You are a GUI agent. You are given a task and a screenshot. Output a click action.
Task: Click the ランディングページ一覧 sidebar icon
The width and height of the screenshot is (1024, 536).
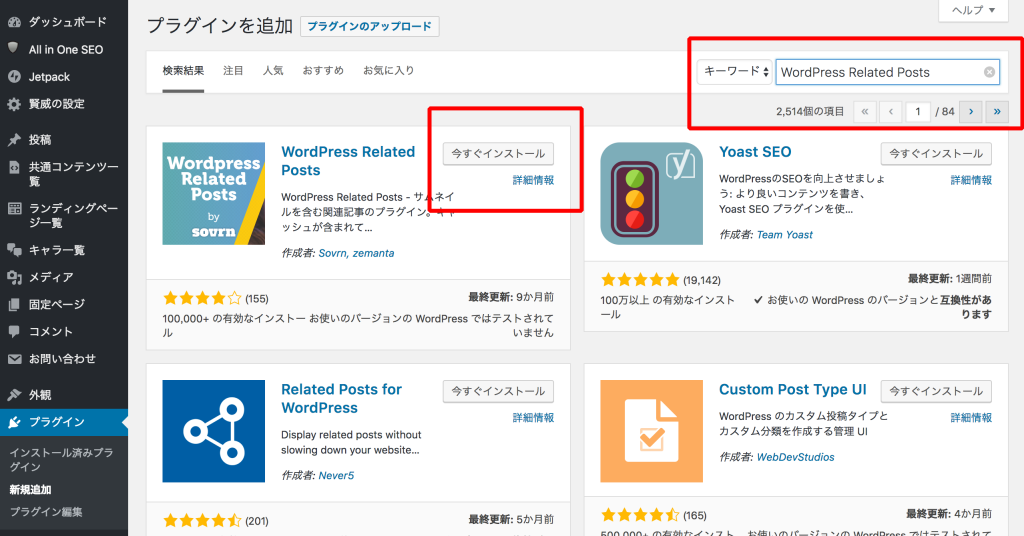pos(14,209)
